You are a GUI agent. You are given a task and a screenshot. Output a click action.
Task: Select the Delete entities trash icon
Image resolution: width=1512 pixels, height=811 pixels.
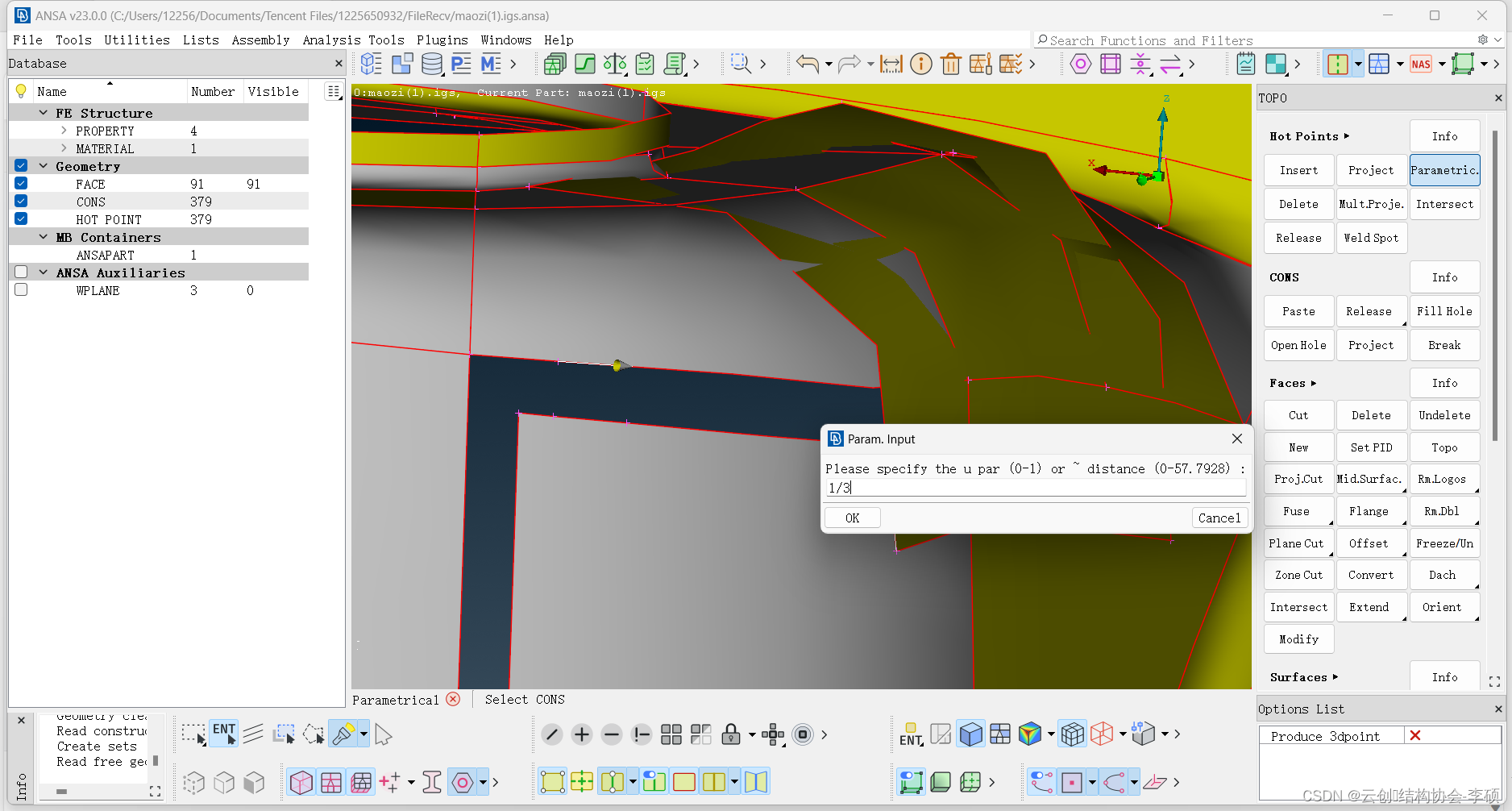tap(951, 64)
